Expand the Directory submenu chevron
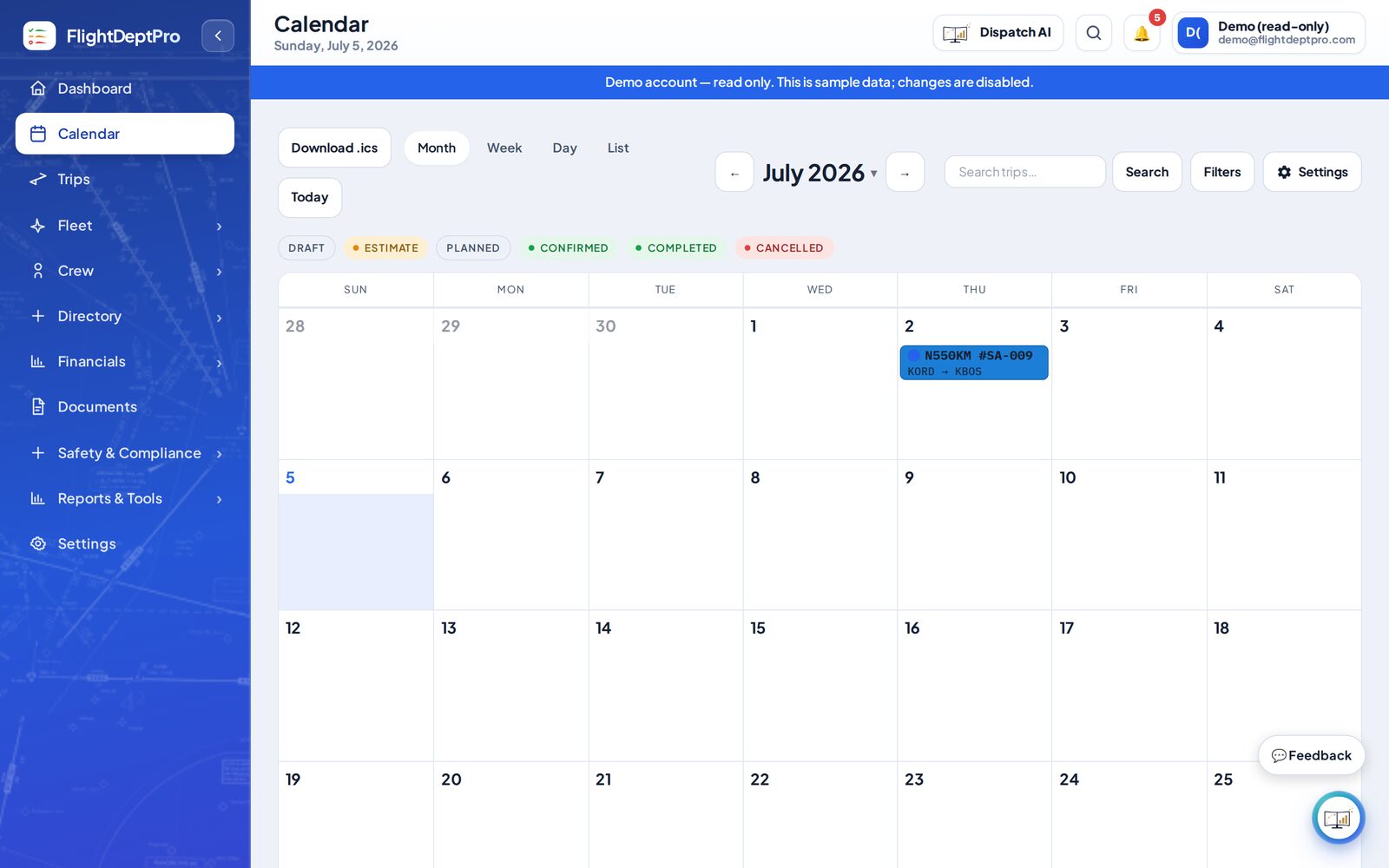Image resolution: width=1389 pixels, height=868 pixels. pyautogui.click(x=219, y=318)
